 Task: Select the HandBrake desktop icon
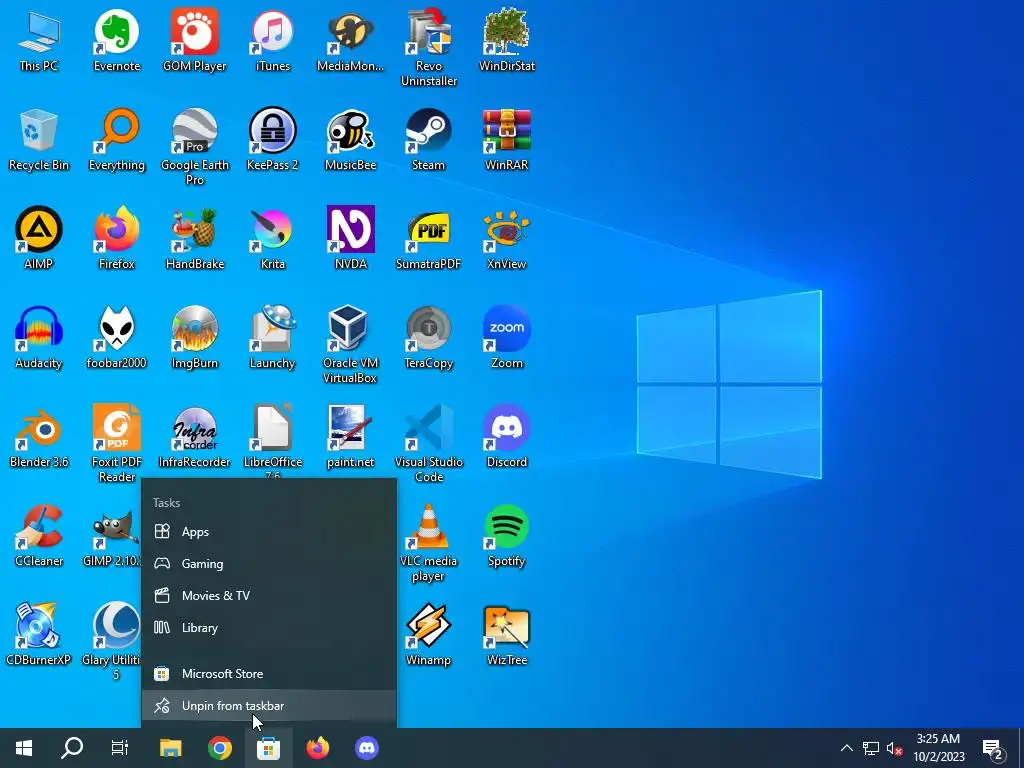click(x=195, y=238)
